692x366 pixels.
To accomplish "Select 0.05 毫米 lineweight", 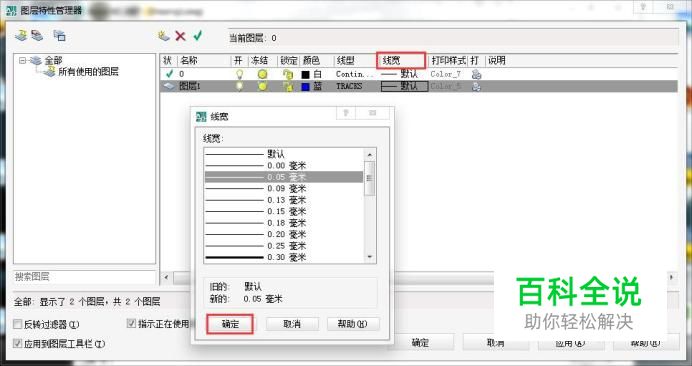I will pyautogui.click(x=284, y=177).
